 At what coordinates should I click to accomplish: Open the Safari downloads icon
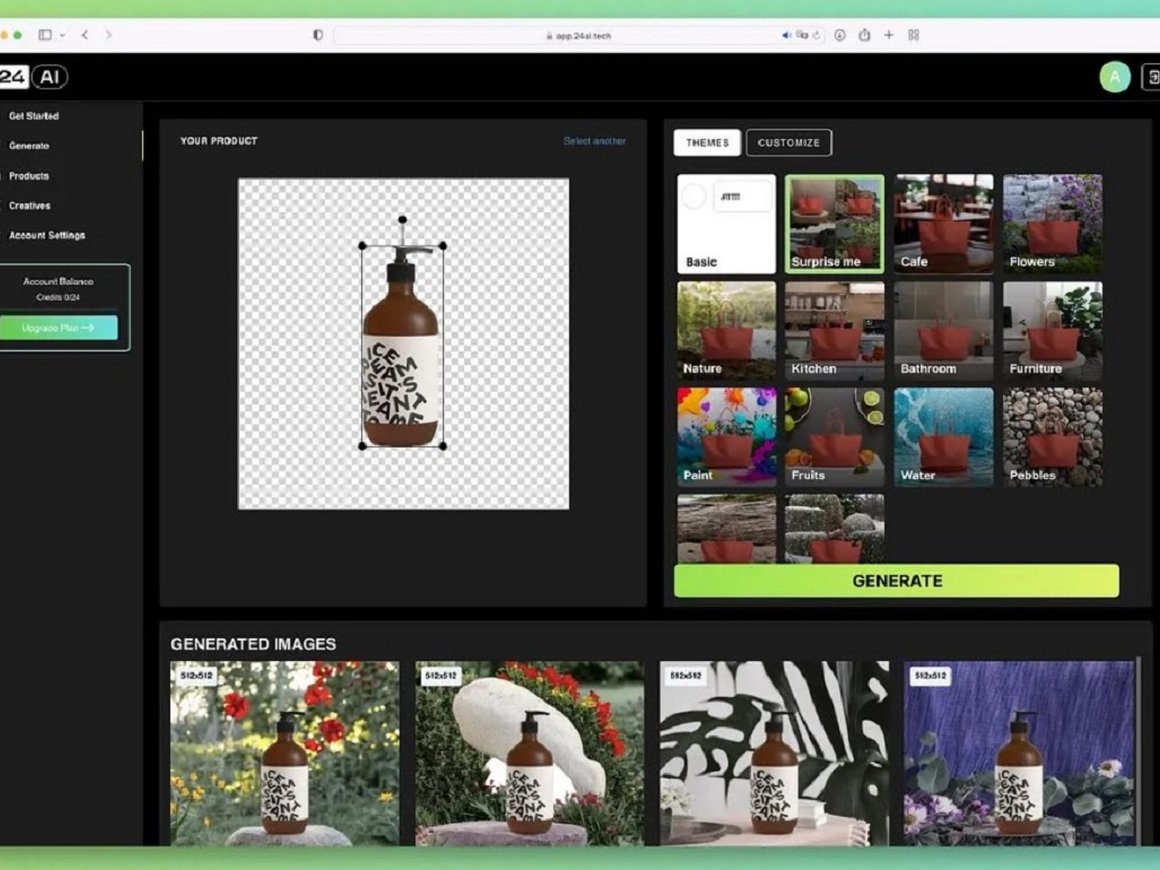pyautogui.click(x=839, y=35)
